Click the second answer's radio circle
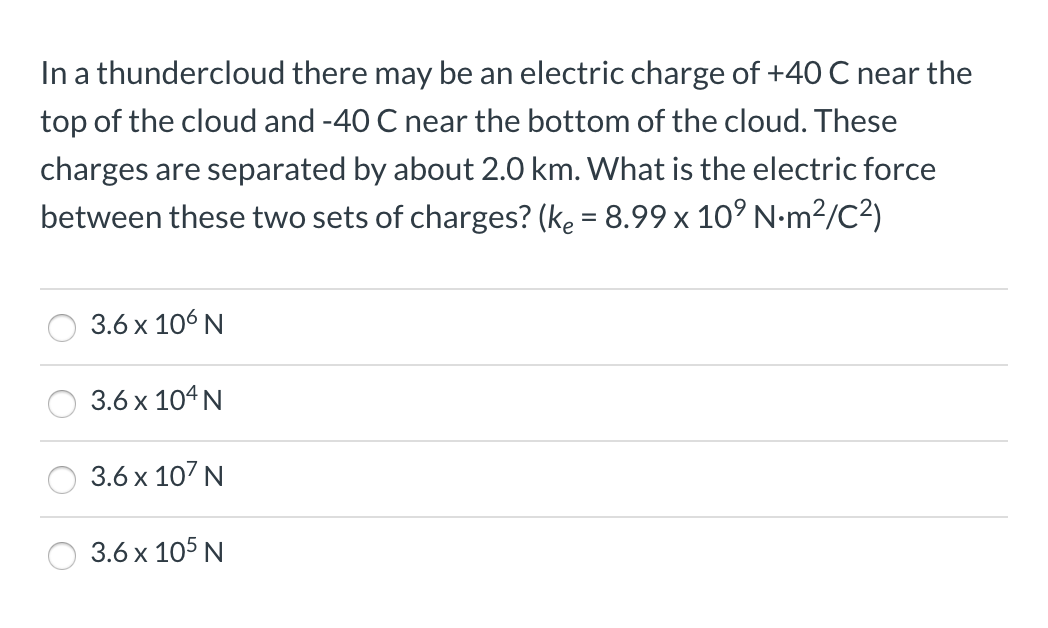This screenshot has height=628, width=1048. pos(61,404)
